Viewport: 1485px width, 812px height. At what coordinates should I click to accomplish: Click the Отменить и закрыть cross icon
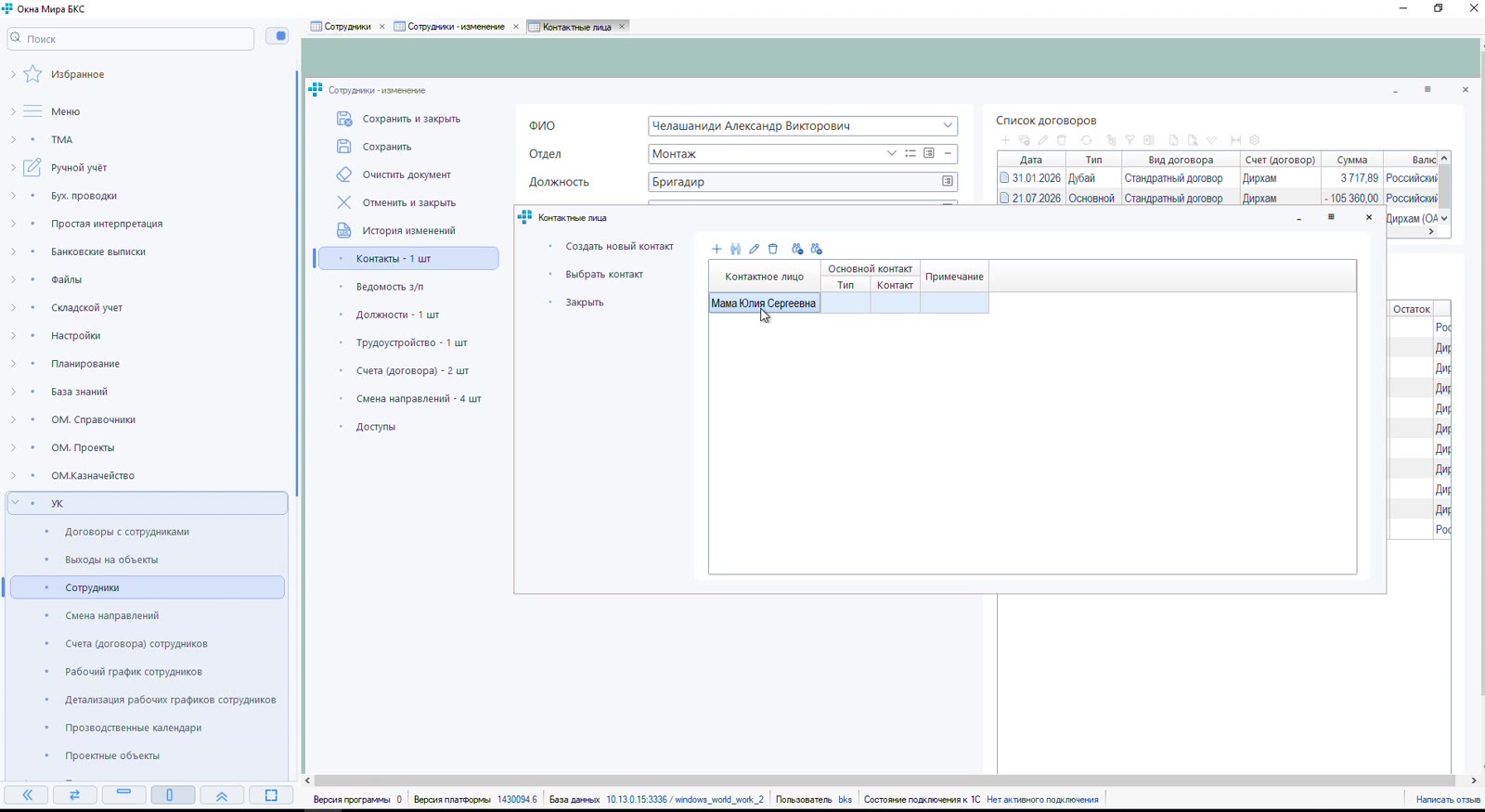(x=344, y=202)
